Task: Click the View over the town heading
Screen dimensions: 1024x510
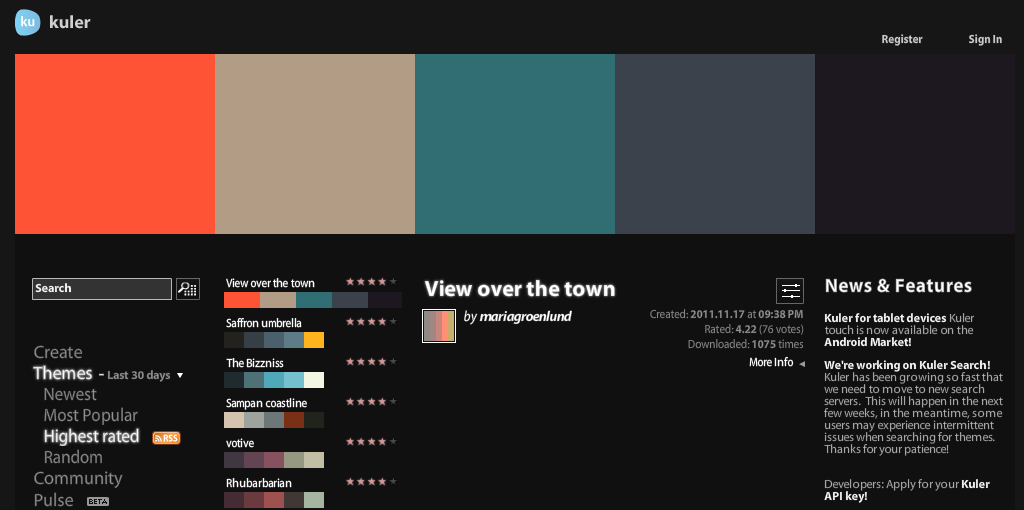Action: point(520,289)
